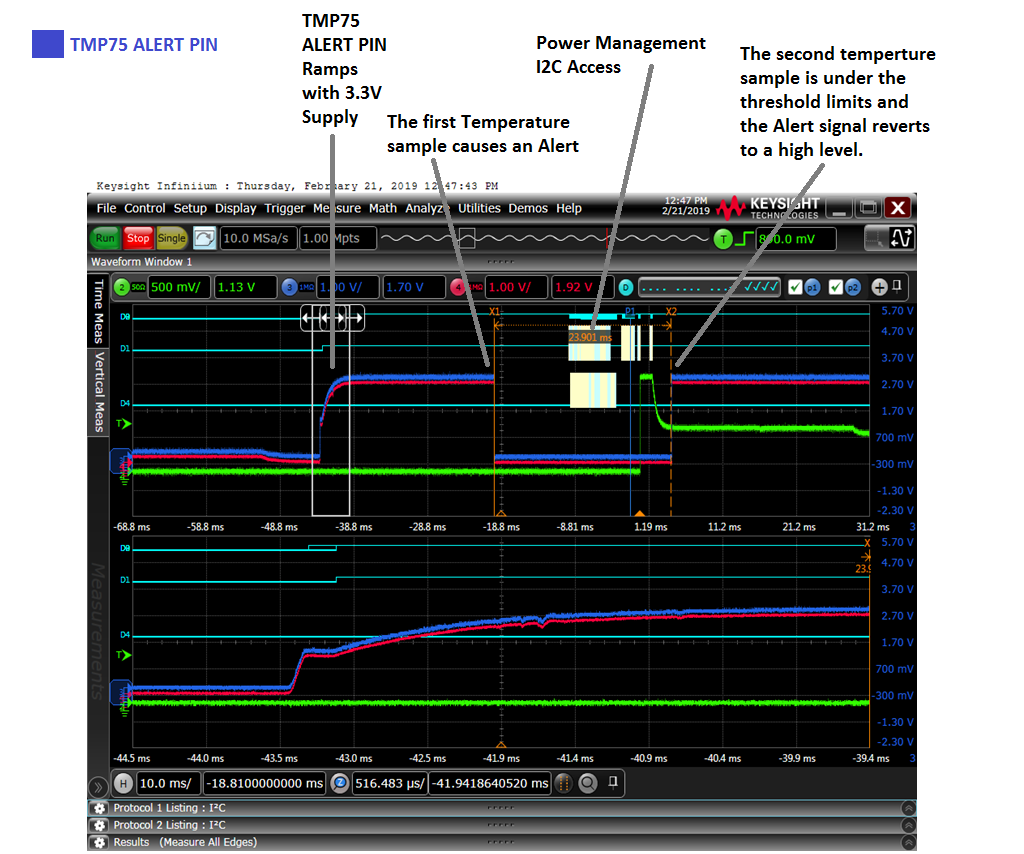Expand the side panel double-arrow button
Image resolution: width=1024 pixels, height=854 pixels.
click(x=97, y=786)
